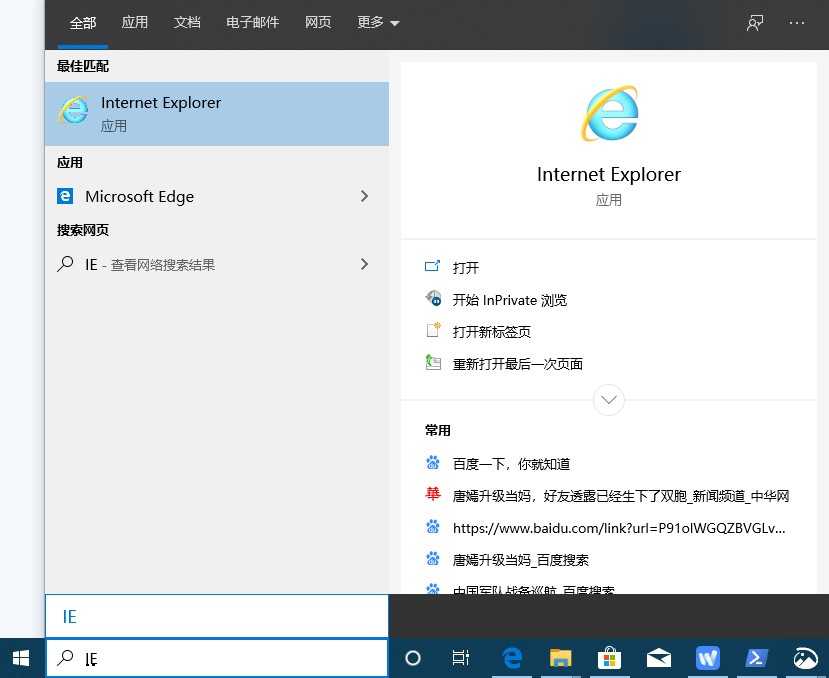The width and height of the screenshot is (829, 678).
Task: Expand Microsoft Edge result arrow
Action: [x=364, y=196]
